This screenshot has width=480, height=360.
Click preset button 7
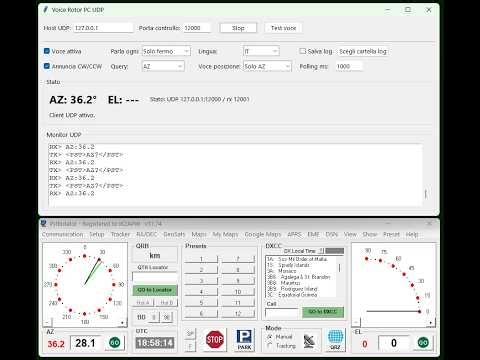click(x=238, y=259)
